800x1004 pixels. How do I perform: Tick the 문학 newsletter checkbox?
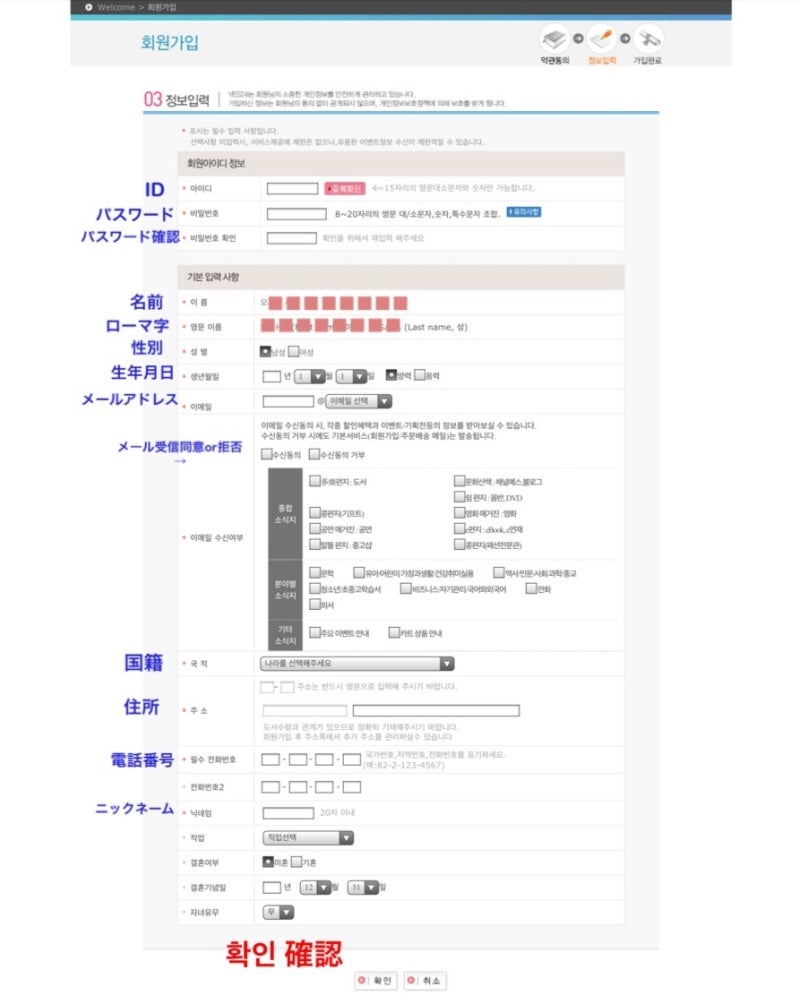(x=314, y=572)
